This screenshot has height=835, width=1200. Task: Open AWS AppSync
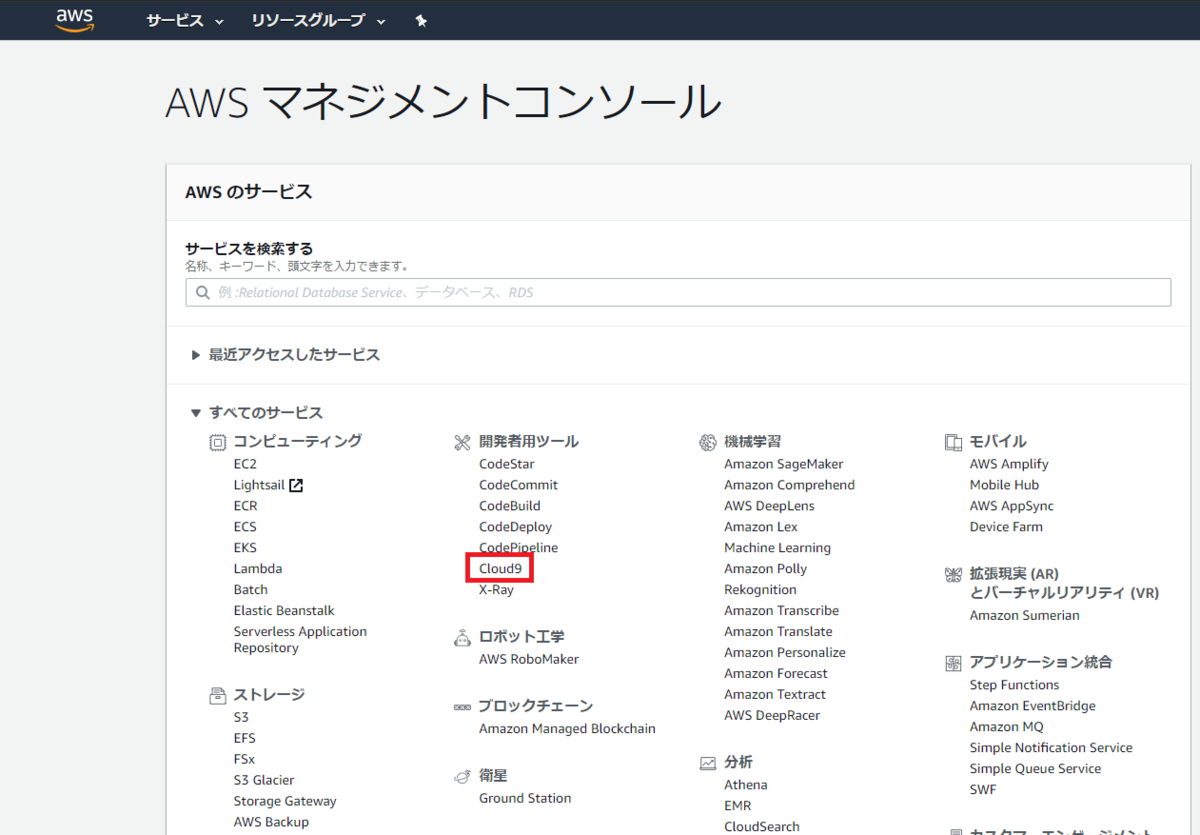tap(1011, 506)
